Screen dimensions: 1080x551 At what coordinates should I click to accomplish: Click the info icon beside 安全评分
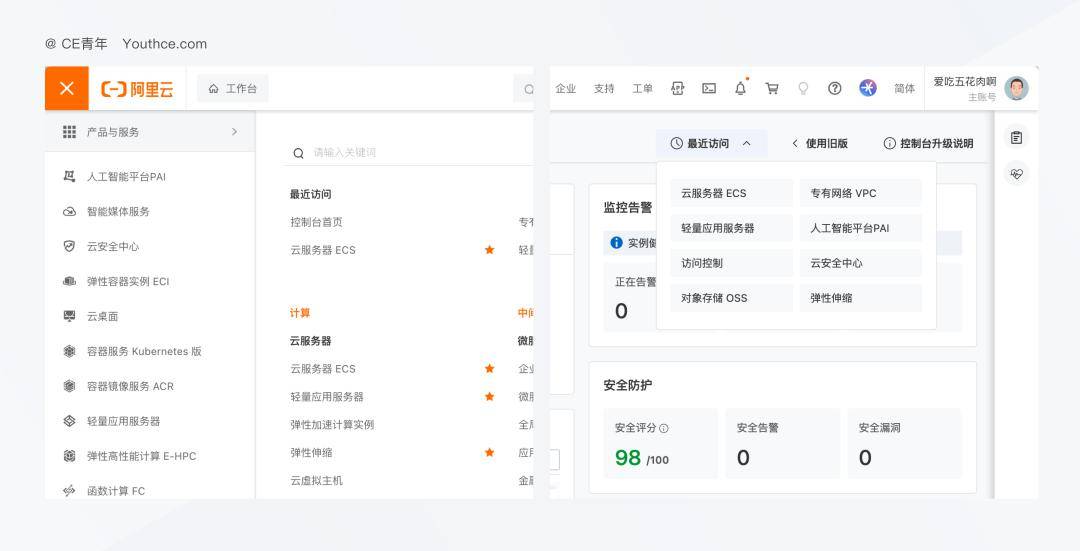(x=664, y=428)
